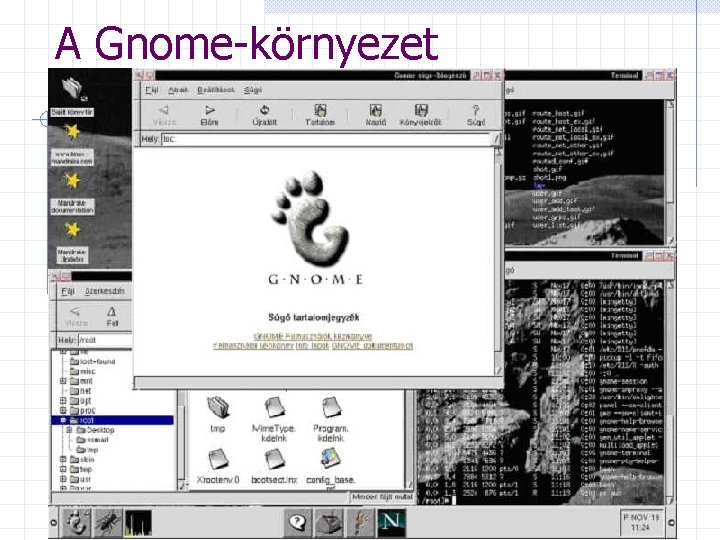Expand the usr folder in tree
This screenshot has width=720, height=540.
pyautogui.click(x=63, y=479)
